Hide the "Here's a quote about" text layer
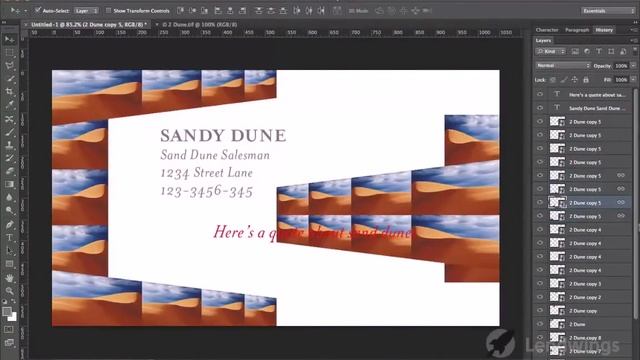 (540, 94)
